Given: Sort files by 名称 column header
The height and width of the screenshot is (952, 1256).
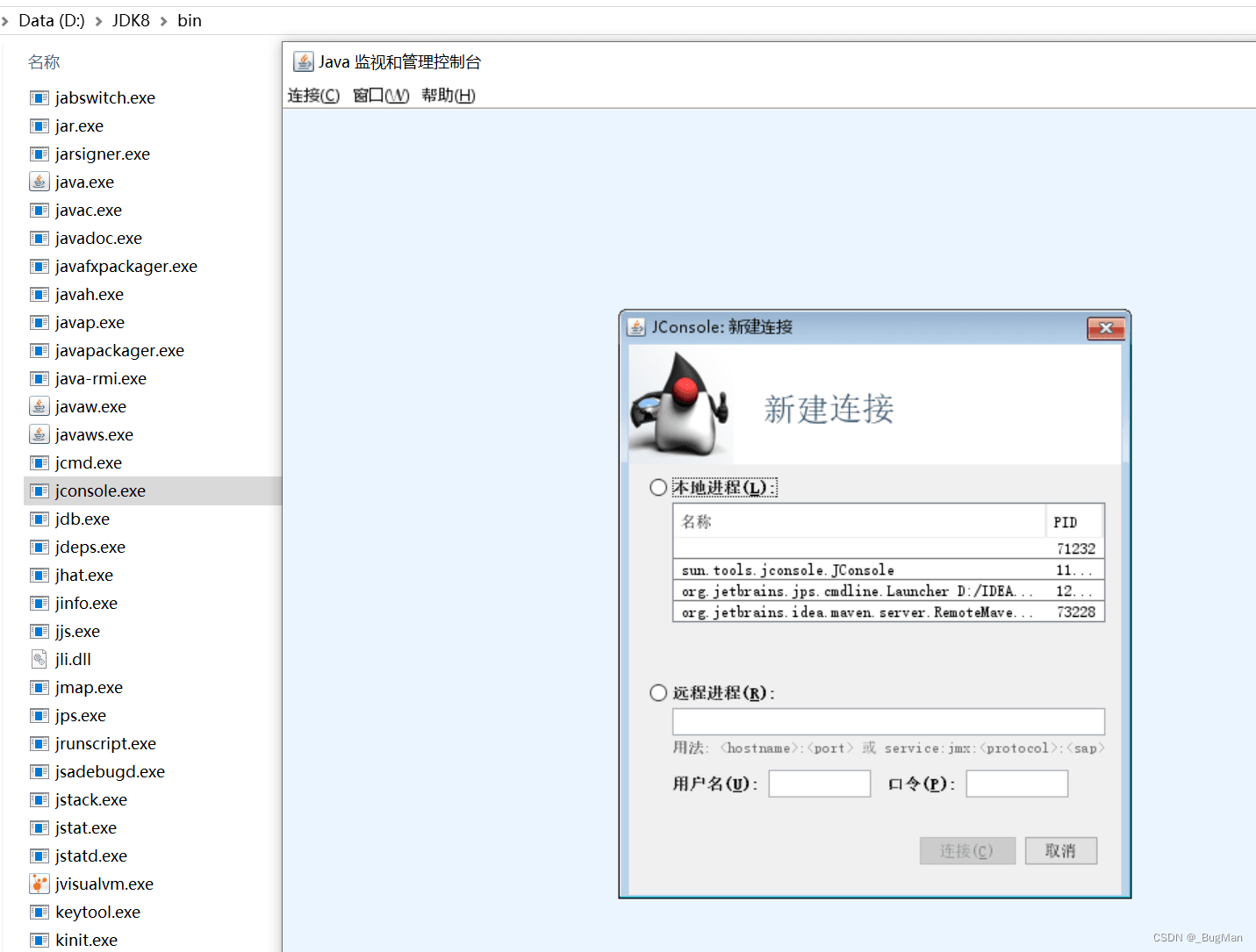Looking at the screenshot, I should (44, 62).
